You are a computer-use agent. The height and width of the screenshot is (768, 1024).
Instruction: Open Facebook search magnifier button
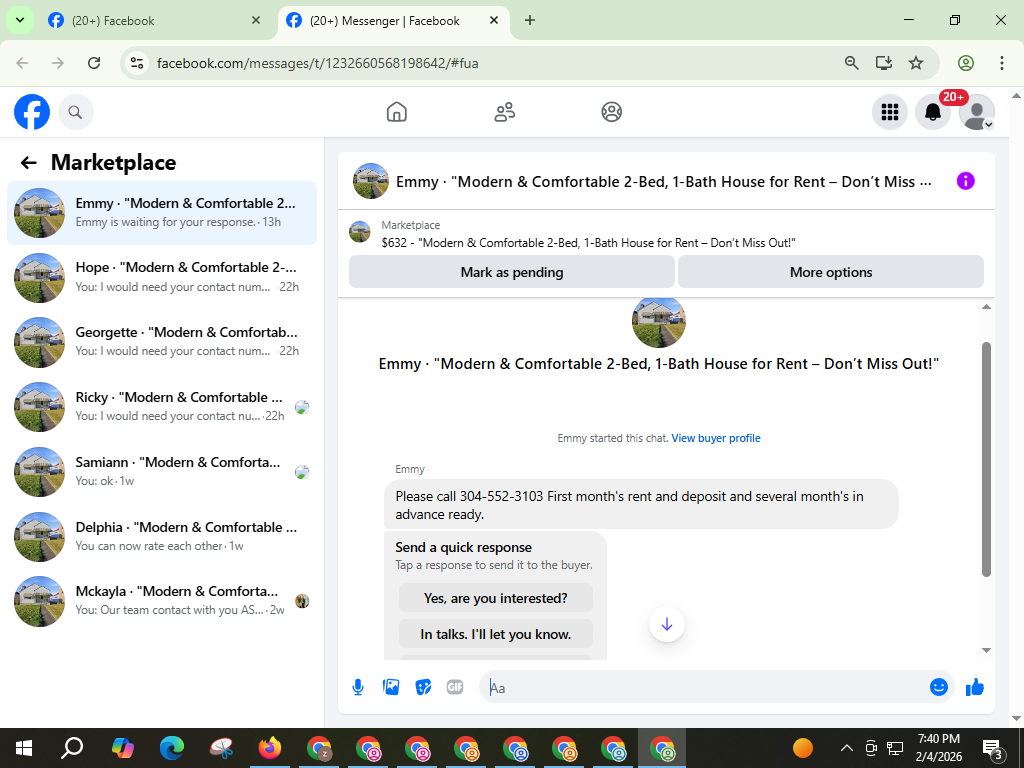(76, 112)
